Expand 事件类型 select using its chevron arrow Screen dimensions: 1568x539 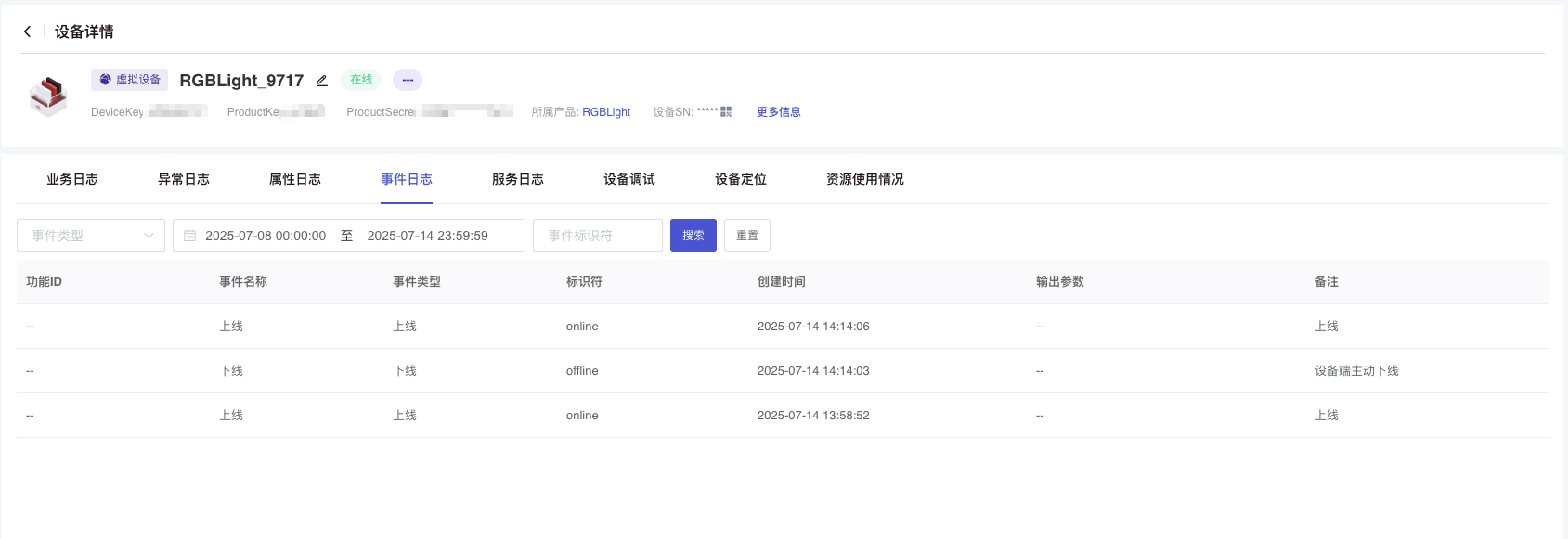click(x=149, y=236)
